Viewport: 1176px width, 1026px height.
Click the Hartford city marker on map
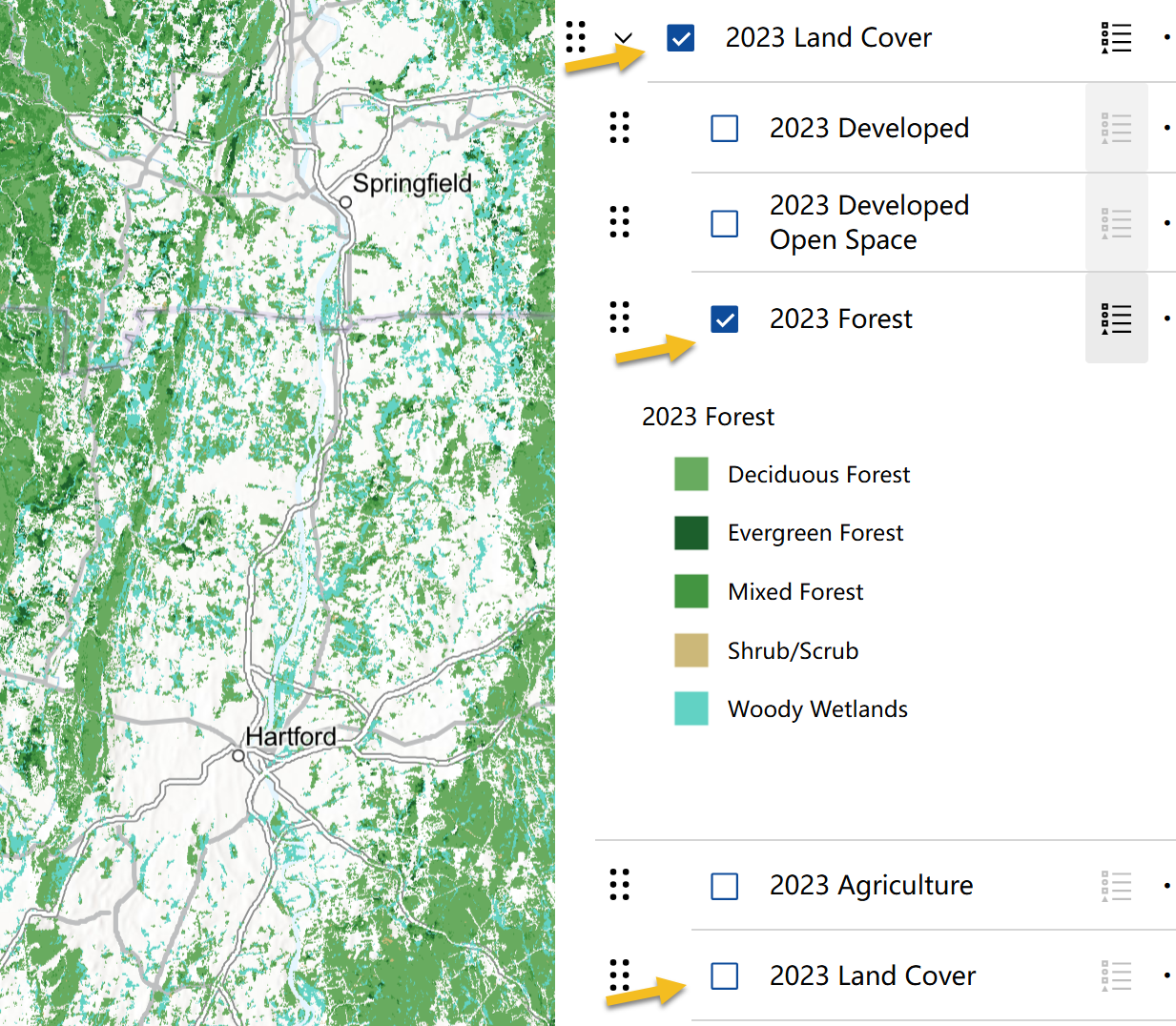click(x=238, y=755)
